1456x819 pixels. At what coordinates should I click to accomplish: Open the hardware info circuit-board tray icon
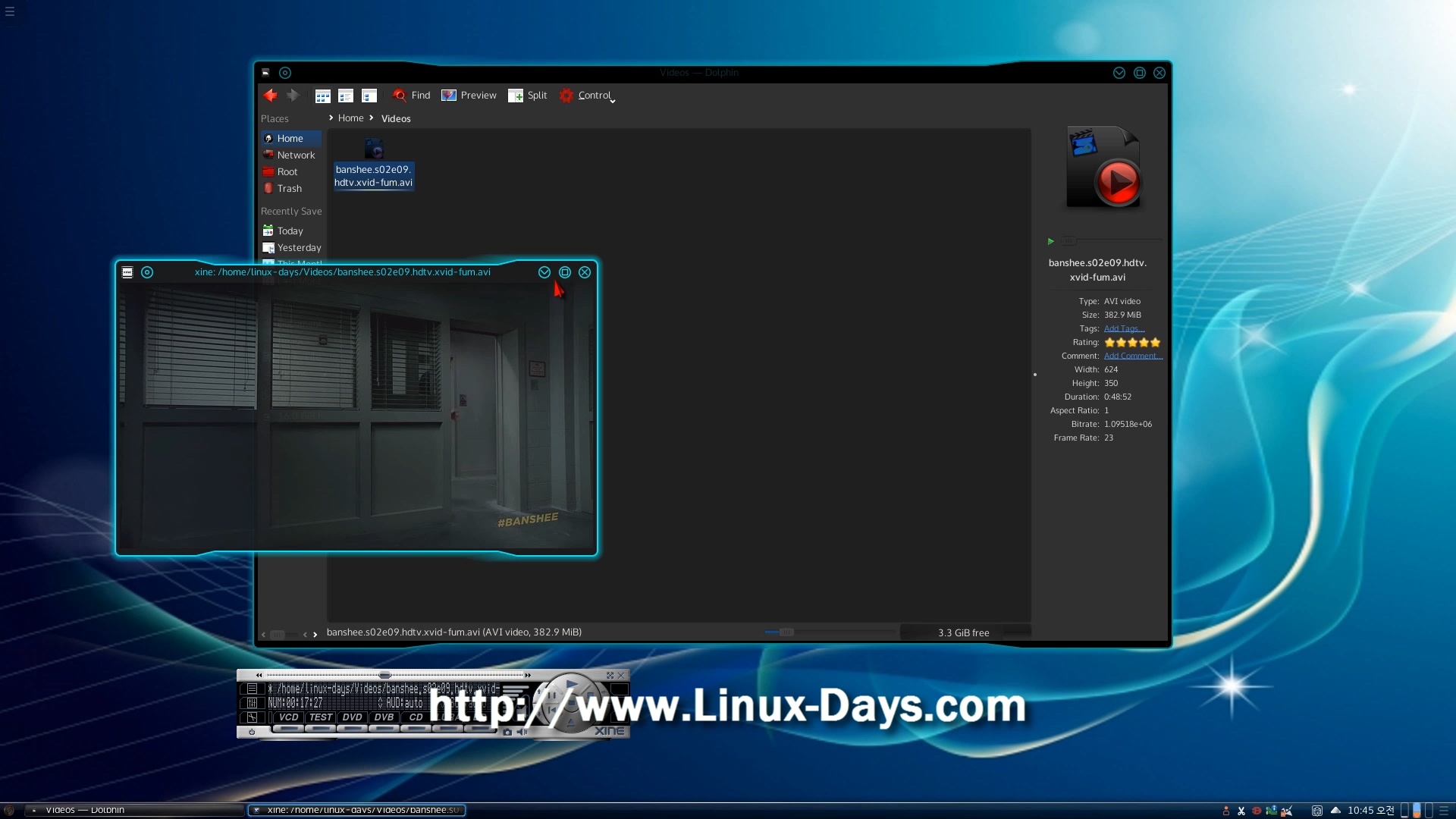pos(1272,811)
